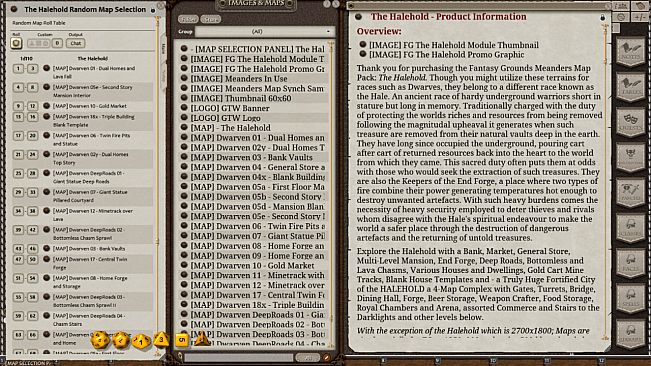Roll the table using the Roll dice button

16,43
